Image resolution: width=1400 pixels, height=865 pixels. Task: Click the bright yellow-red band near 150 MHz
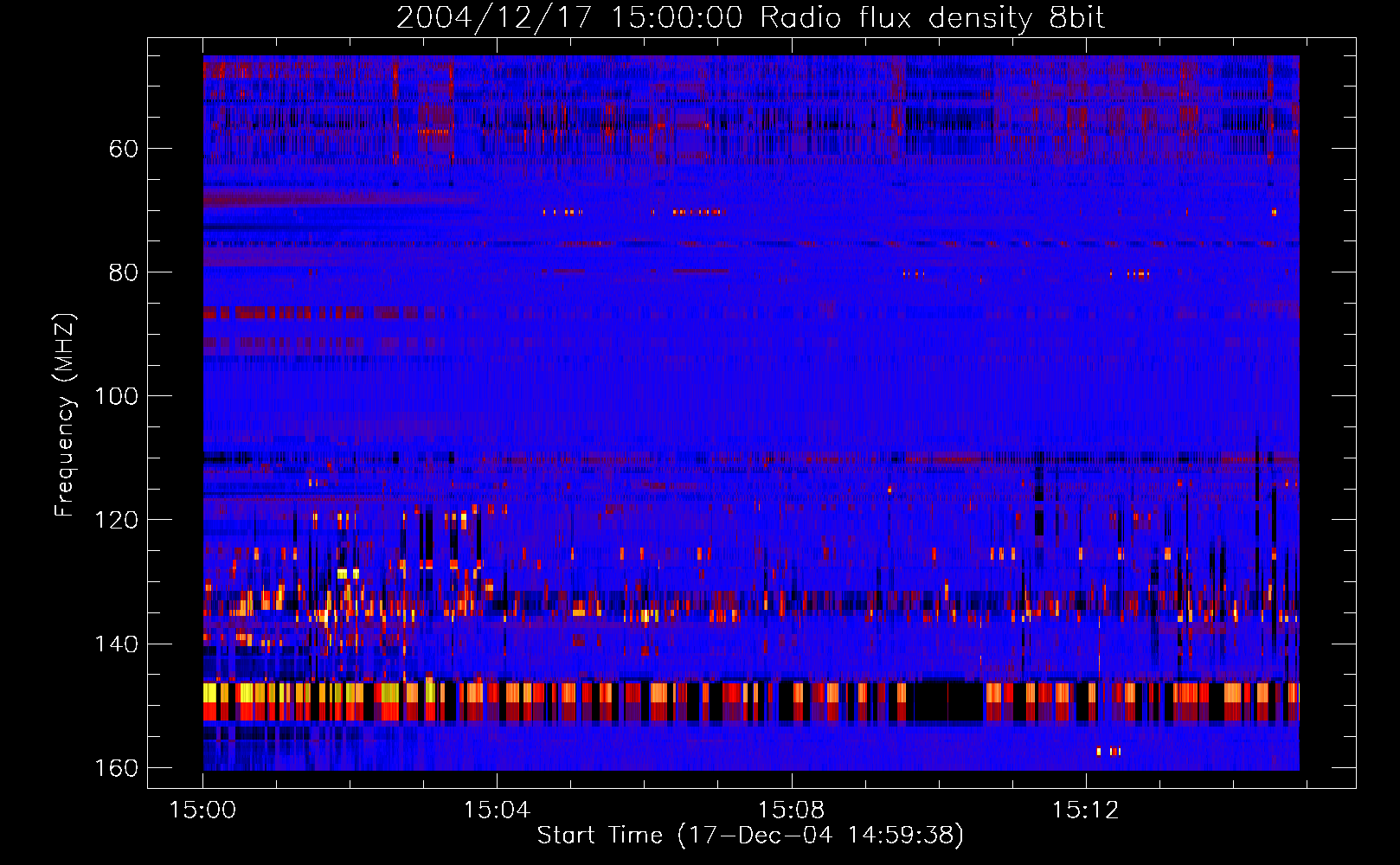[751, 702]
